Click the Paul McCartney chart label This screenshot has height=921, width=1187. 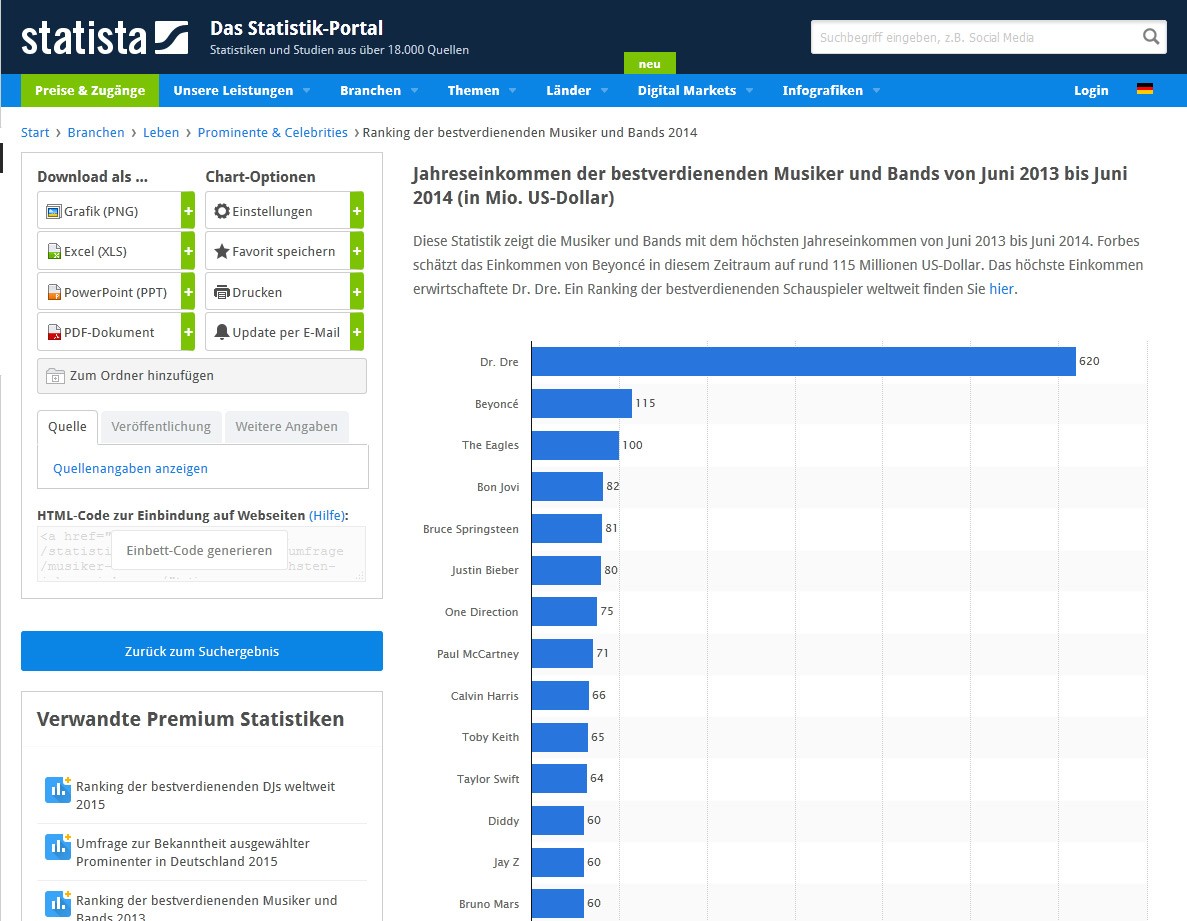pyautogui.click(x=478, y=654)
